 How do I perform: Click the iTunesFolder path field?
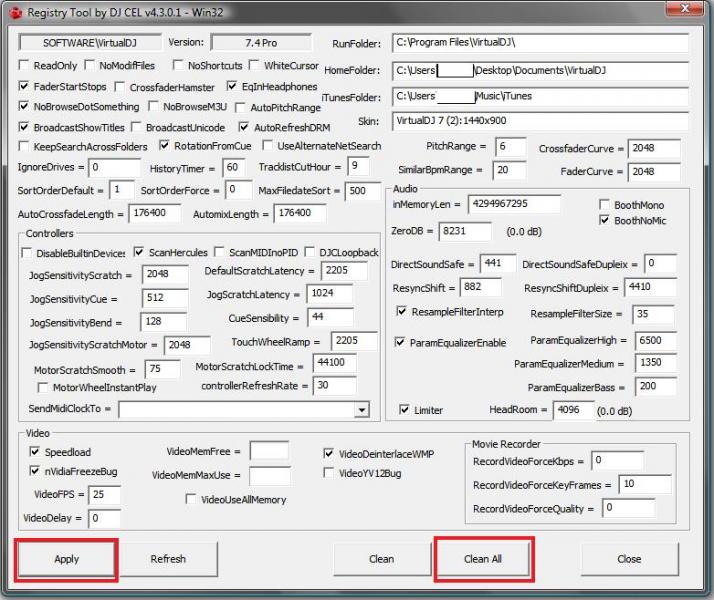pos(540,97)
